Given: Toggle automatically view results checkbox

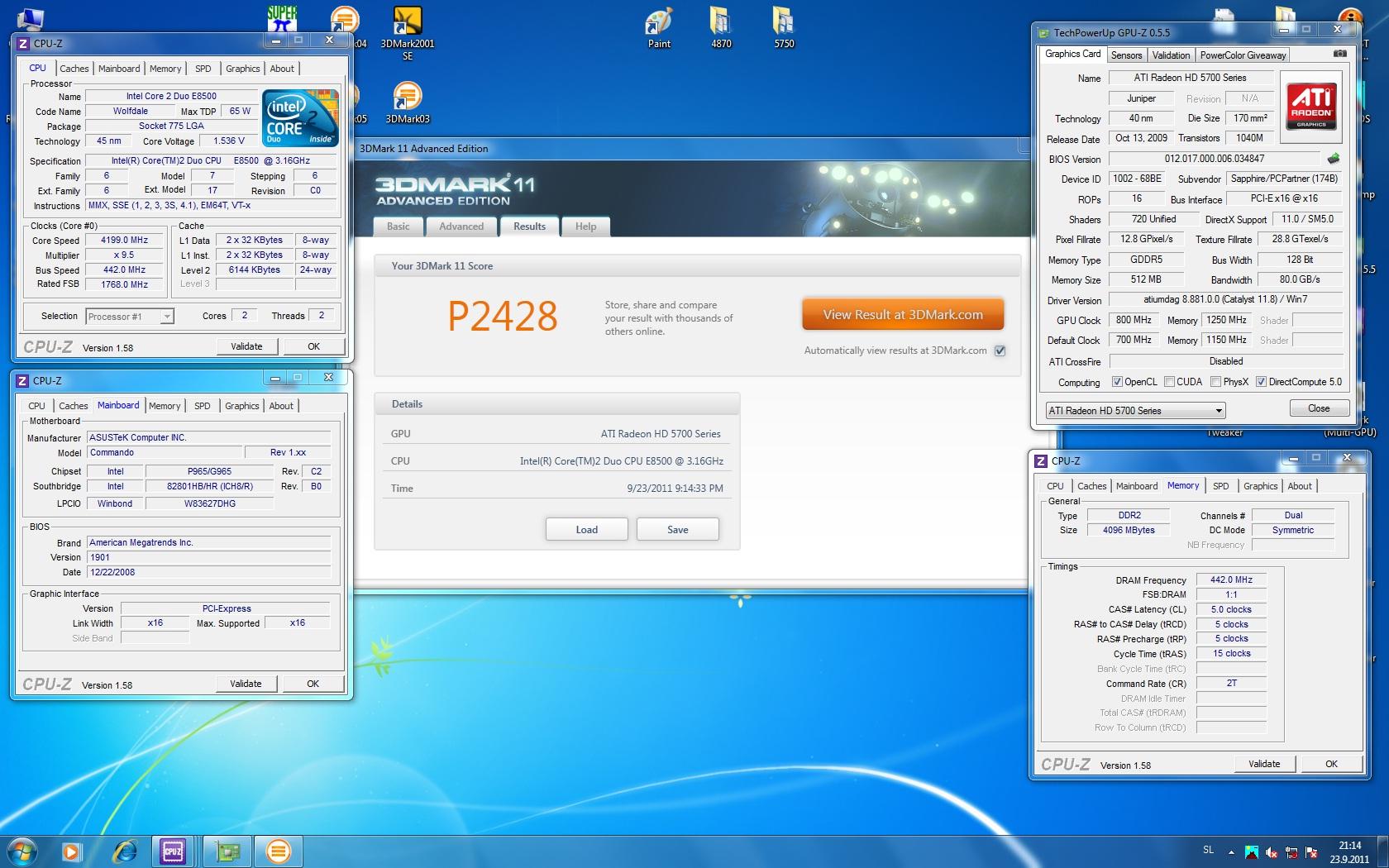Looking at the screenshot, I should [x=1000, y=351].
